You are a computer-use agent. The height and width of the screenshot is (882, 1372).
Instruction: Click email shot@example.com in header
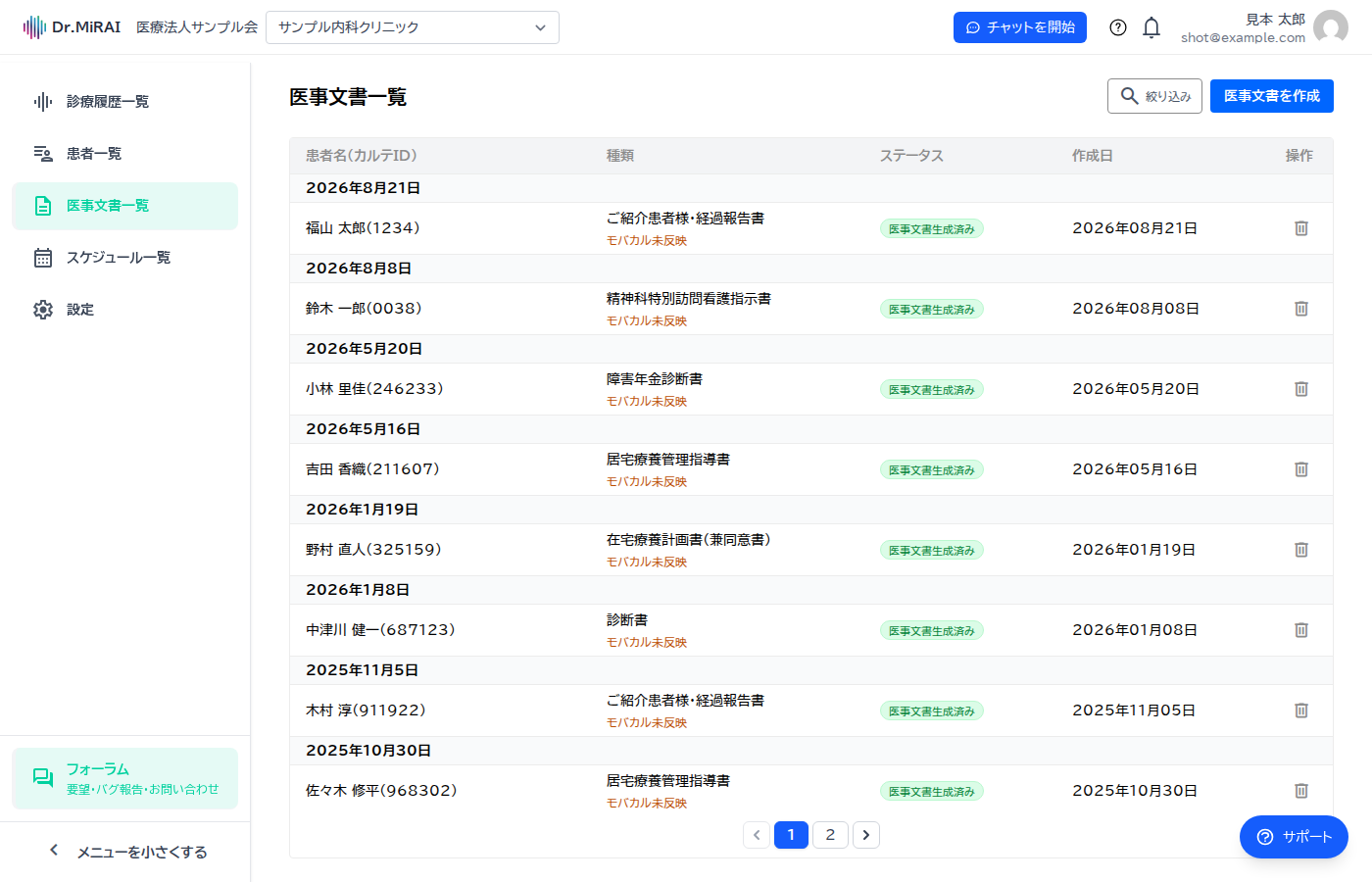click(x=1243, y=38)
